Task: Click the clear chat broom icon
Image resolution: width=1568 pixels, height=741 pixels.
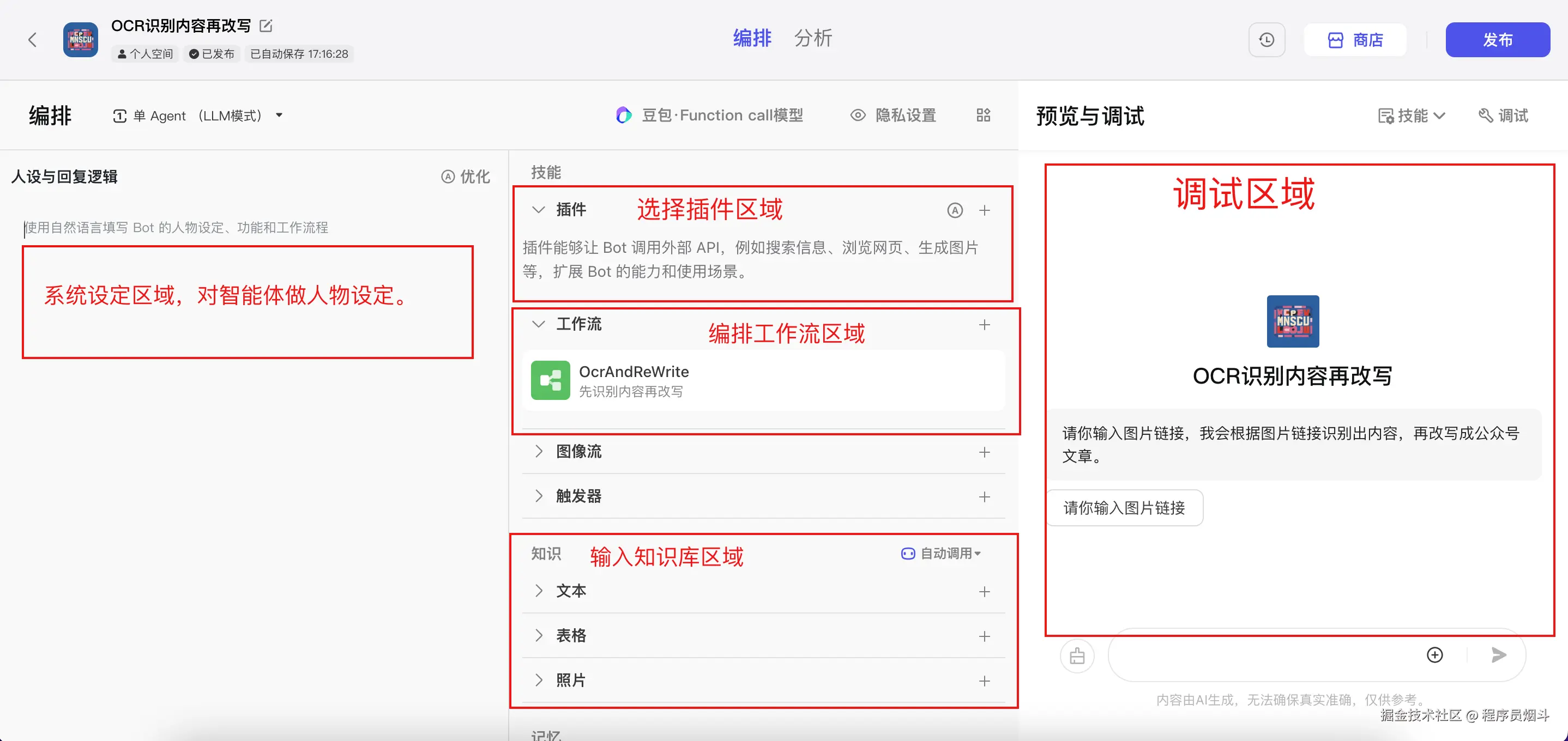Action: click(x=1077, y=656)
